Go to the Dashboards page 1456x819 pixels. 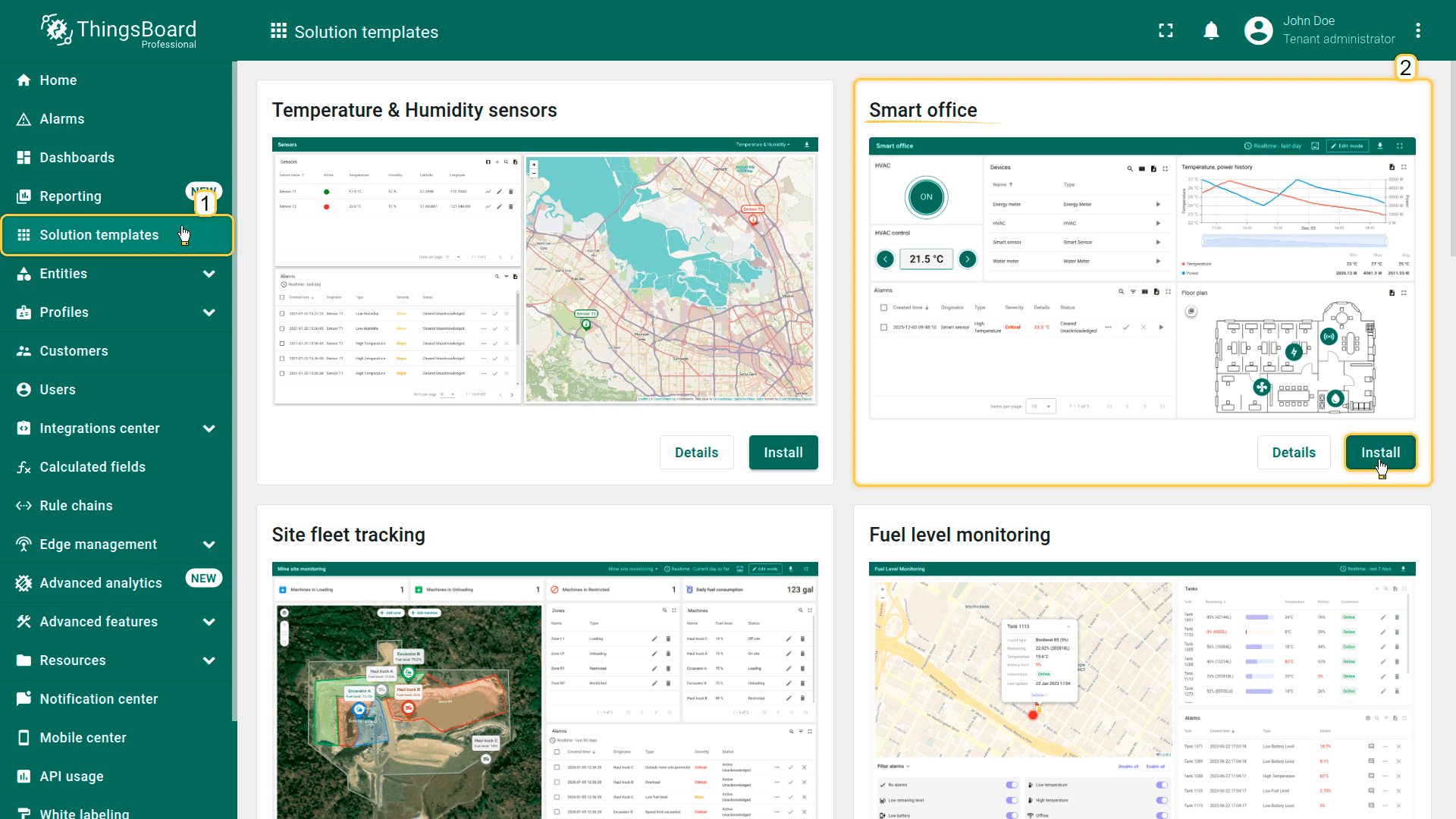pyautogui.click(x=77, y=158)
